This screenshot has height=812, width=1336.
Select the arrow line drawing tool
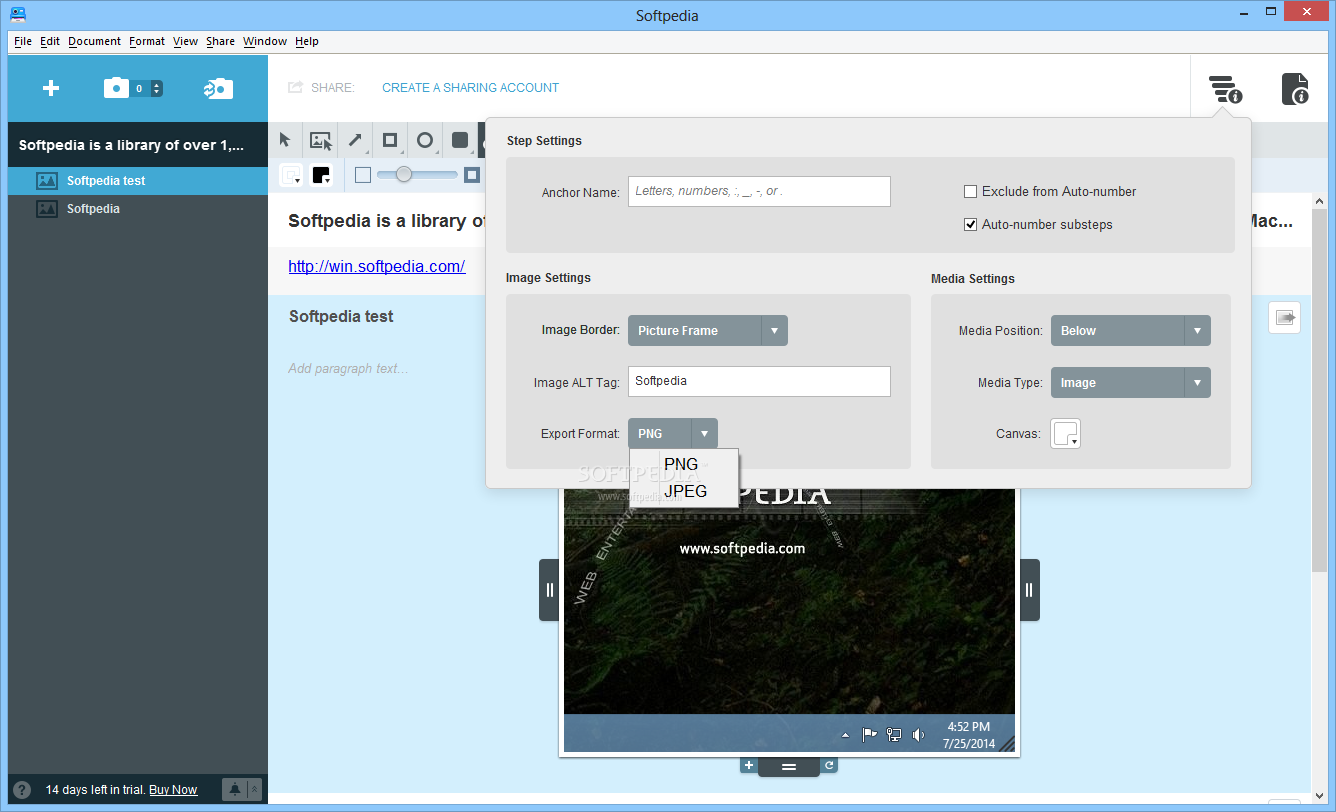(355, 140)
